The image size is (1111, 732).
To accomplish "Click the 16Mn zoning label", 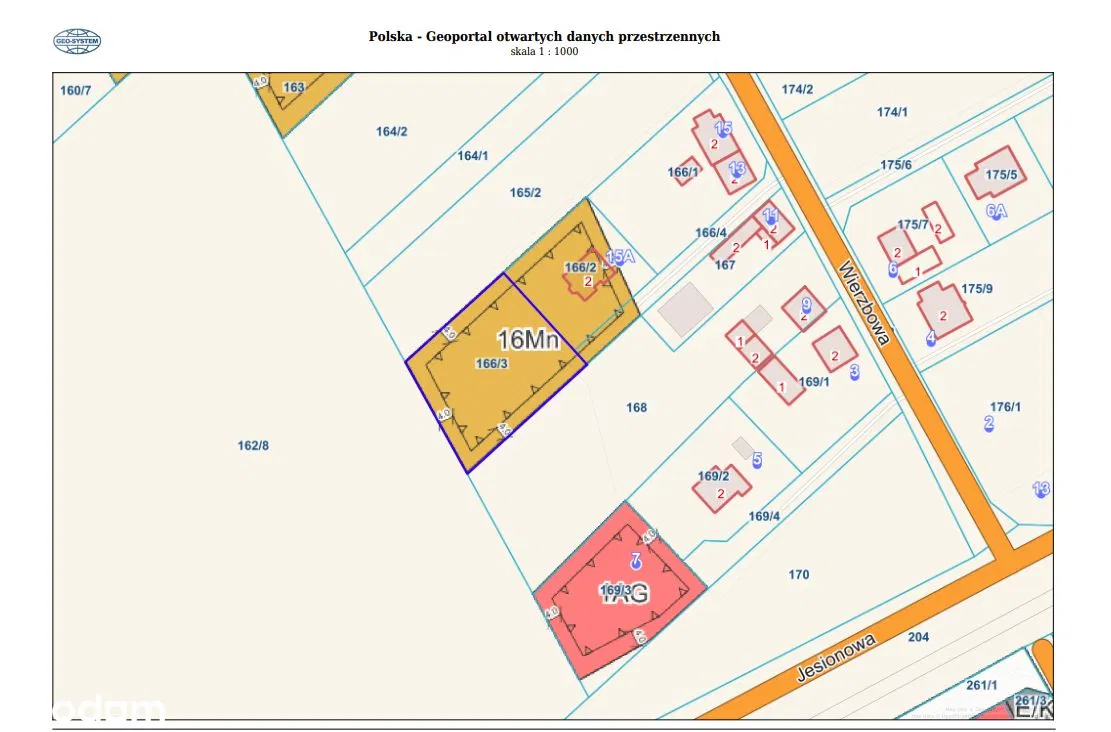I will (x=527, y=340).
